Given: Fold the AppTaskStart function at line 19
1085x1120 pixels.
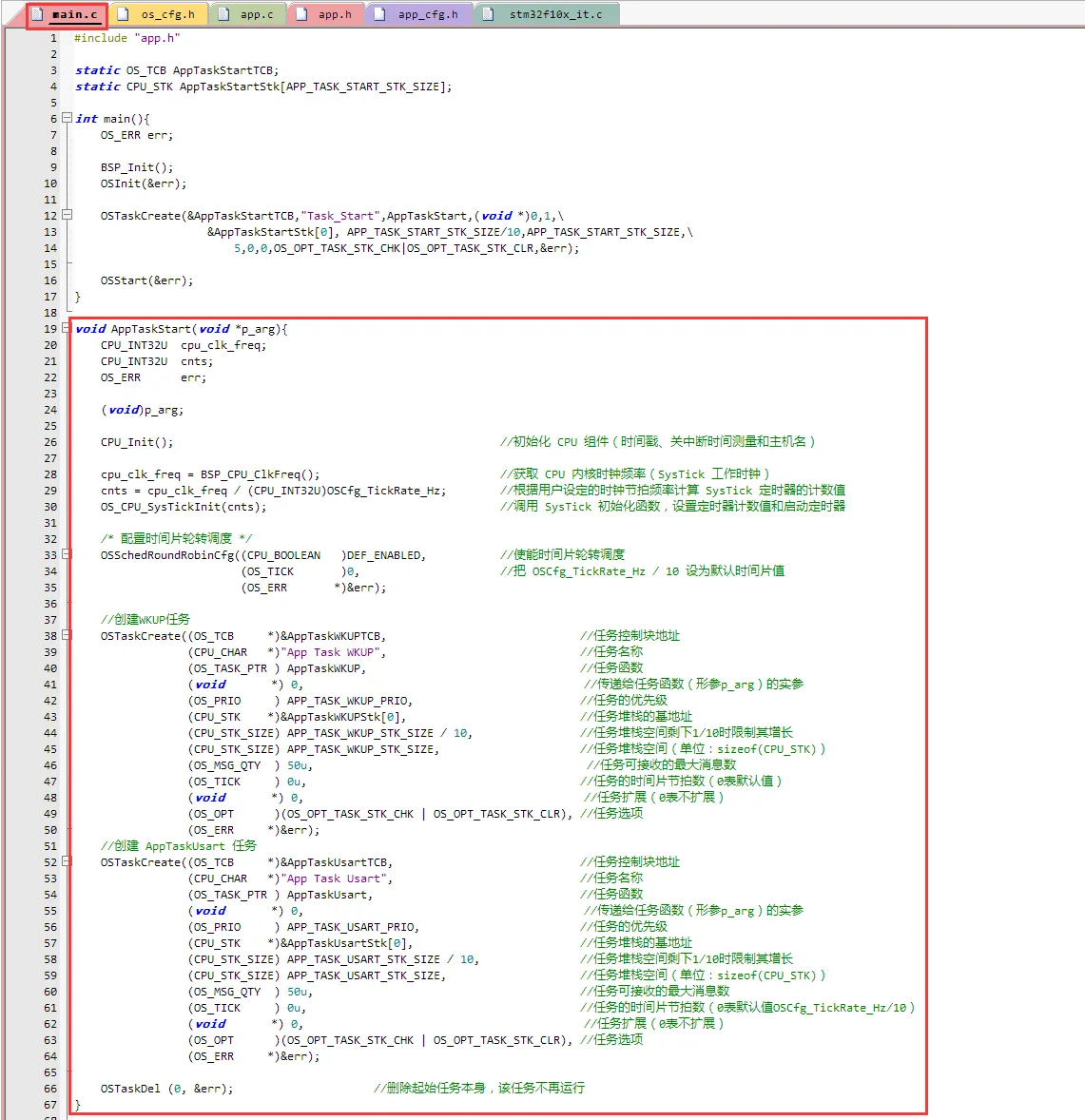Looking at the screenshot, I should tap(67, 329).
